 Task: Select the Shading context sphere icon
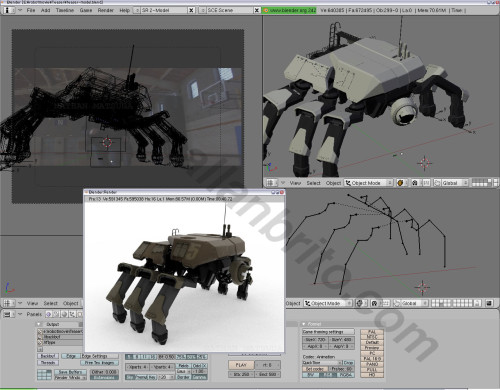click(x=64, y=314)
